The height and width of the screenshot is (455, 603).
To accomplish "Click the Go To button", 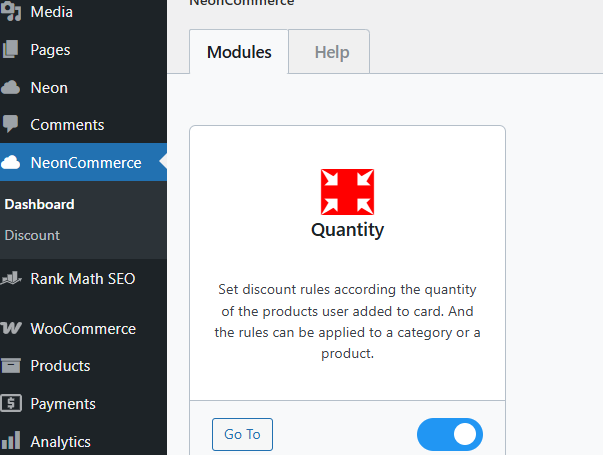I will coord(242,434).
